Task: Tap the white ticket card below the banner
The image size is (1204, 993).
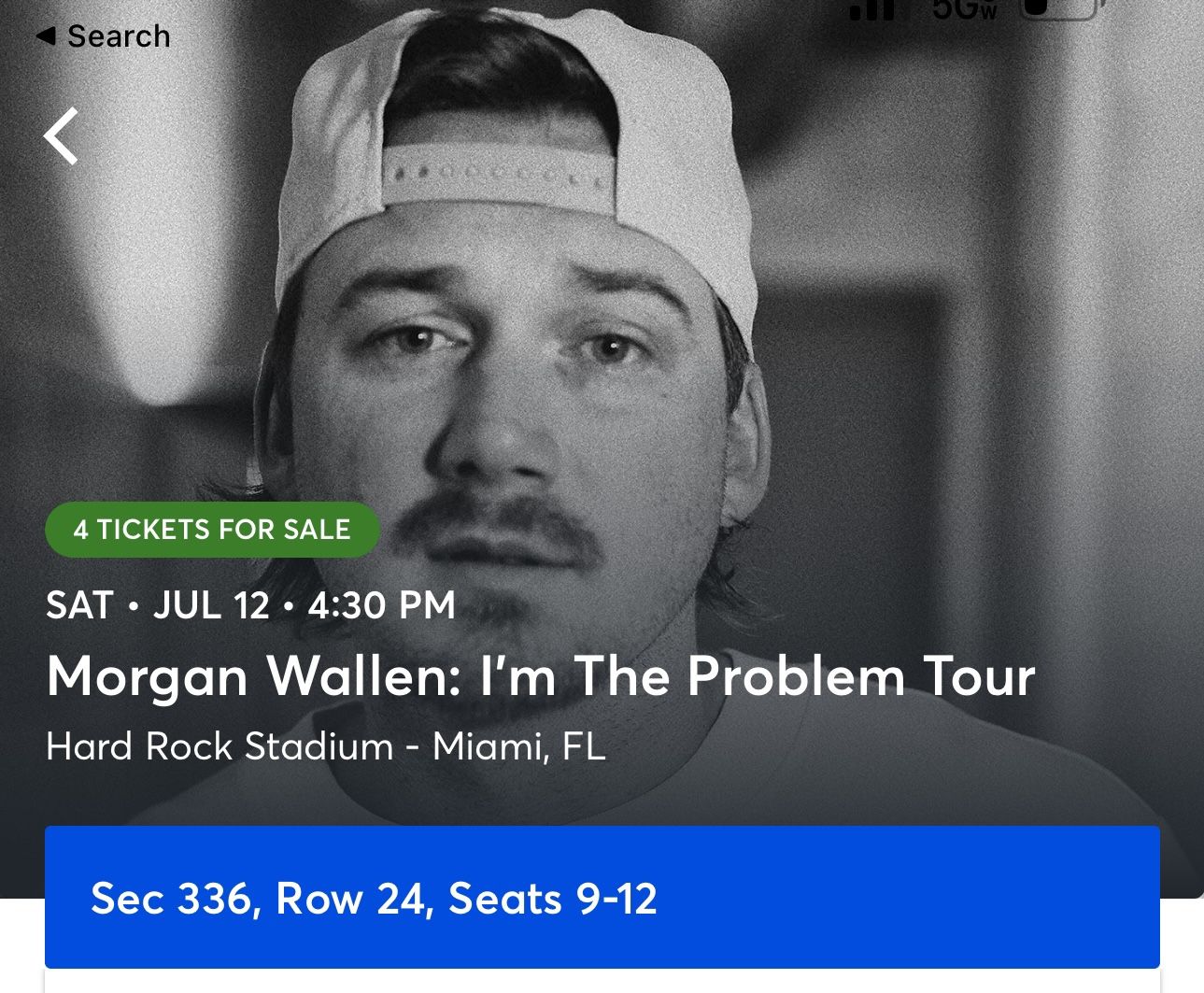Action: 602,981
